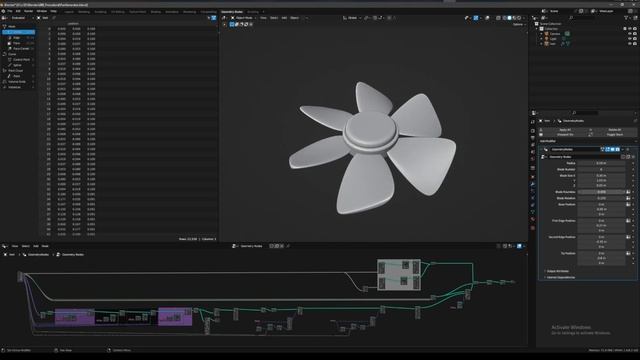Select Rendered viewport shading mode

519,18
